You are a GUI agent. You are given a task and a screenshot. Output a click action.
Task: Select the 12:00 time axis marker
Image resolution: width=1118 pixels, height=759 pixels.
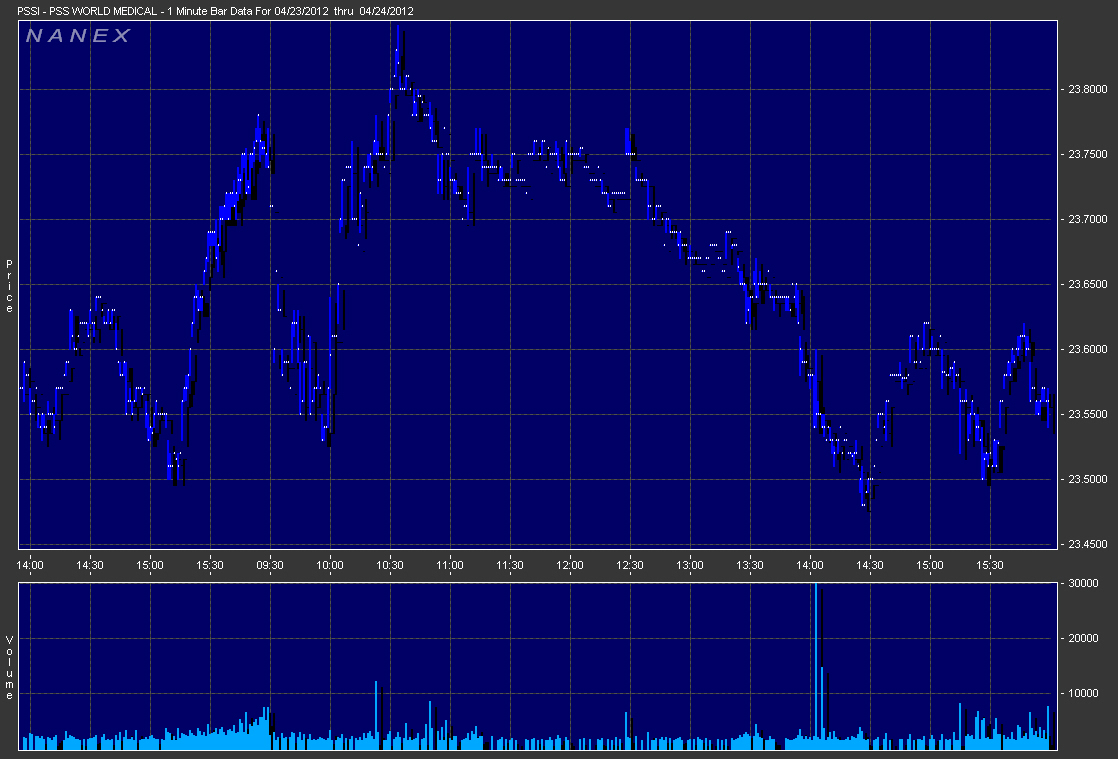[570, 566]
